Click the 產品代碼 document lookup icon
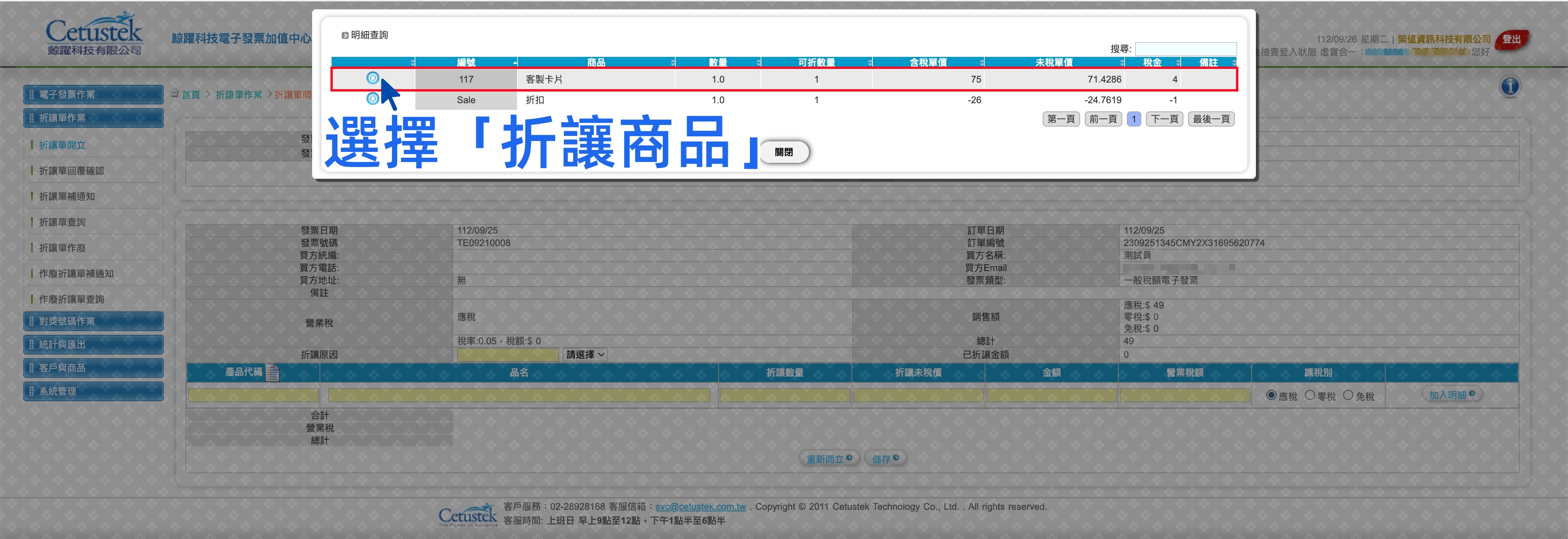Viewport: 1568px width, 539px height. pos(273,372)
